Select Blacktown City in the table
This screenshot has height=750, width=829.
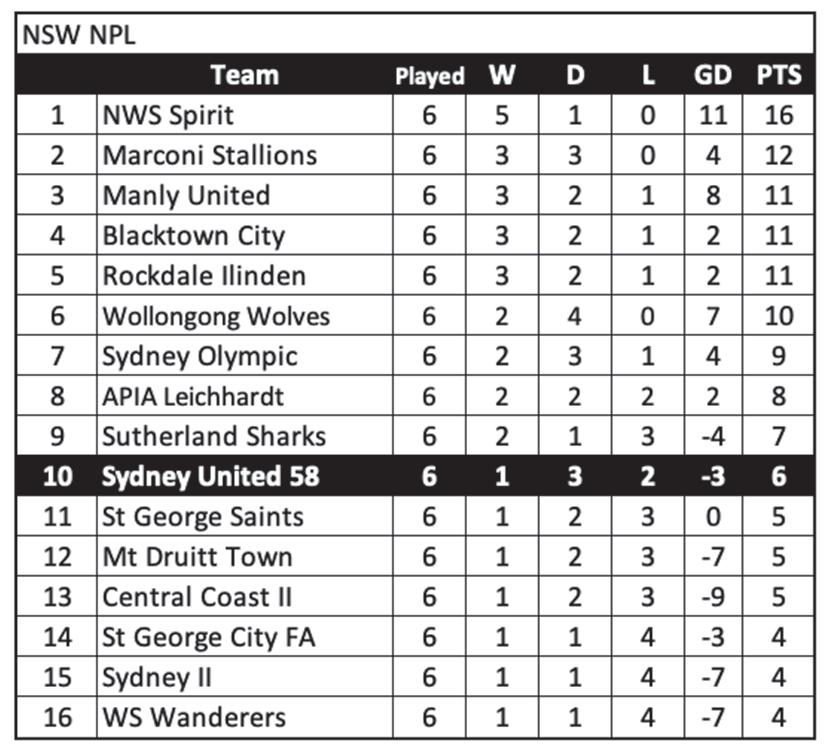[x=194, y=236]
